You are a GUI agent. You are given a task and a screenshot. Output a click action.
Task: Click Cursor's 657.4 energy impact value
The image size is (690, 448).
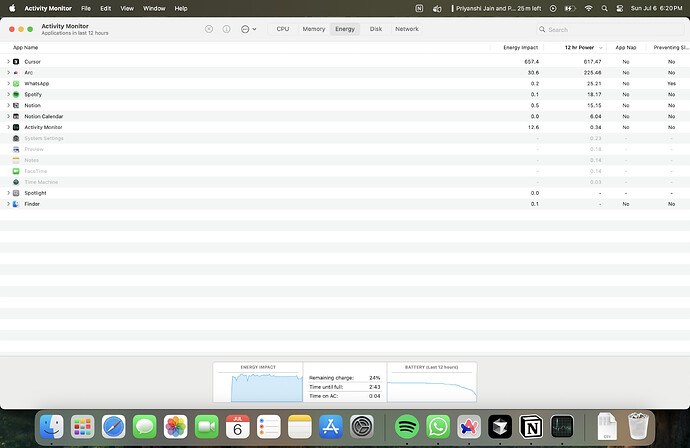[532, 62]
